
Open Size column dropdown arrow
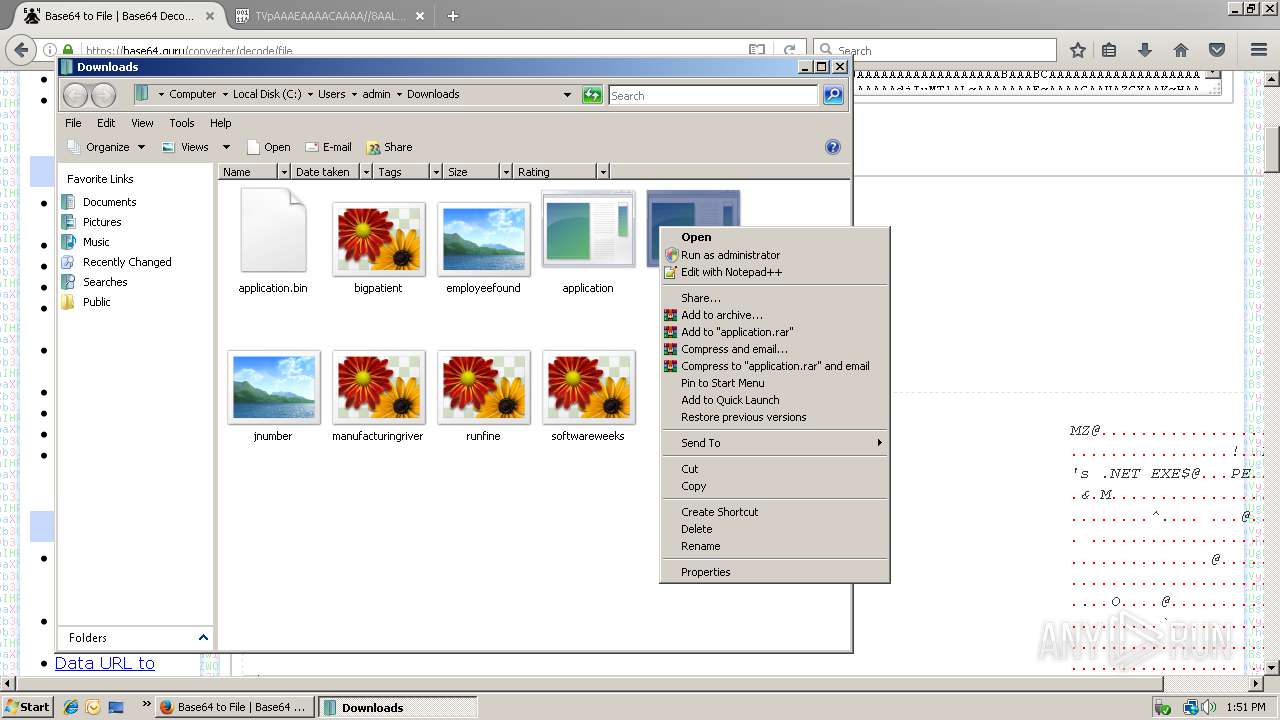506,172
